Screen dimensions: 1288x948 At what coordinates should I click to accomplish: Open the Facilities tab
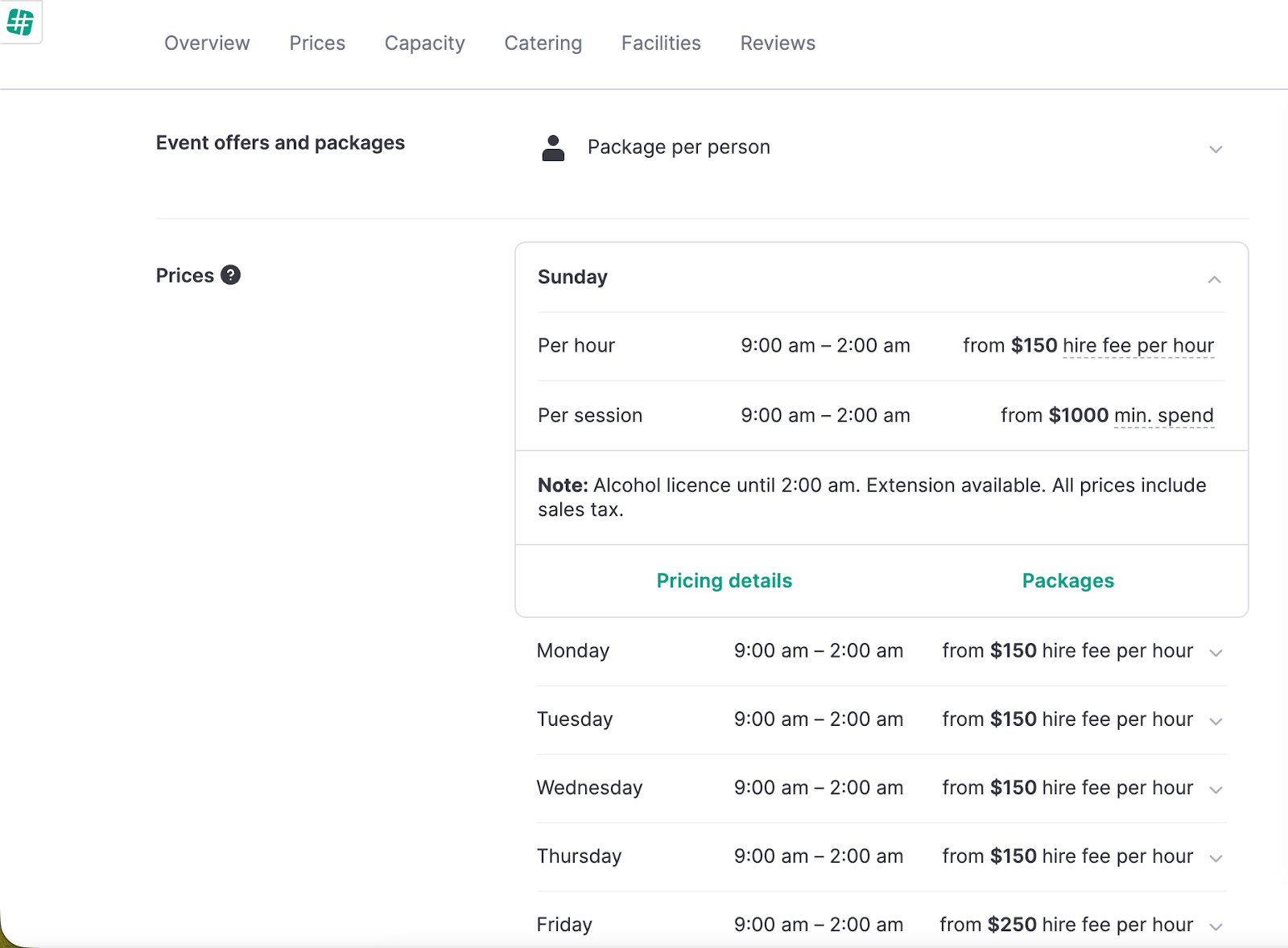(x=661, y=43)
